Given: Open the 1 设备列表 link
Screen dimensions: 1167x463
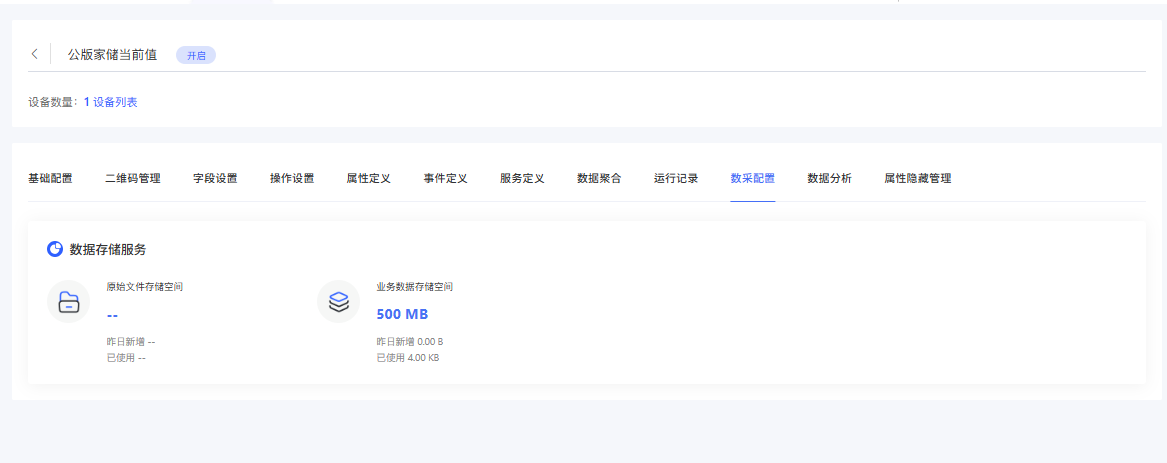Looking at the screenshot, I should click(110, 102).
